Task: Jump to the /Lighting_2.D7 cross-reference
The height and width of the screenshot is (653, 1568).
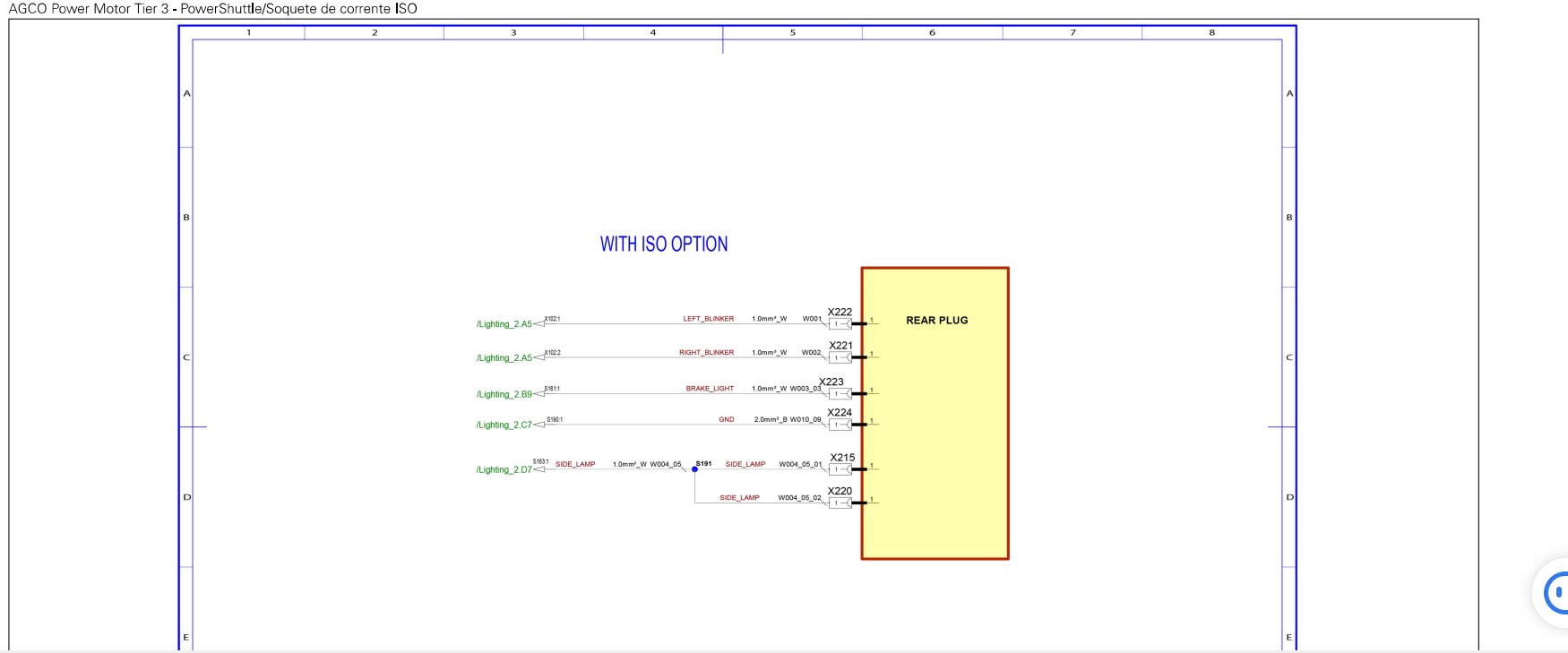Action: (x=504, y=470)
